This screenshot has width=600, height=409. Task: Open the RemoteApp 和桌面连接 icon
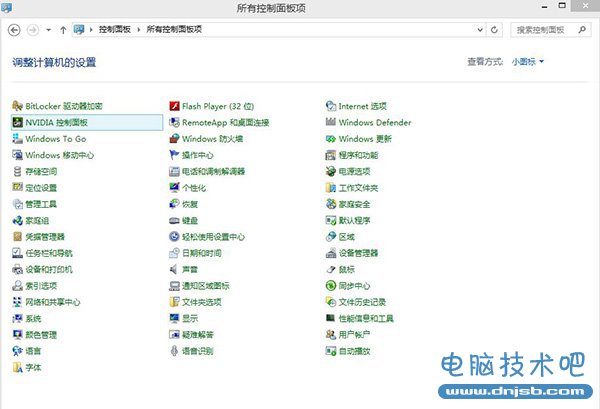[x=174, y=122]
